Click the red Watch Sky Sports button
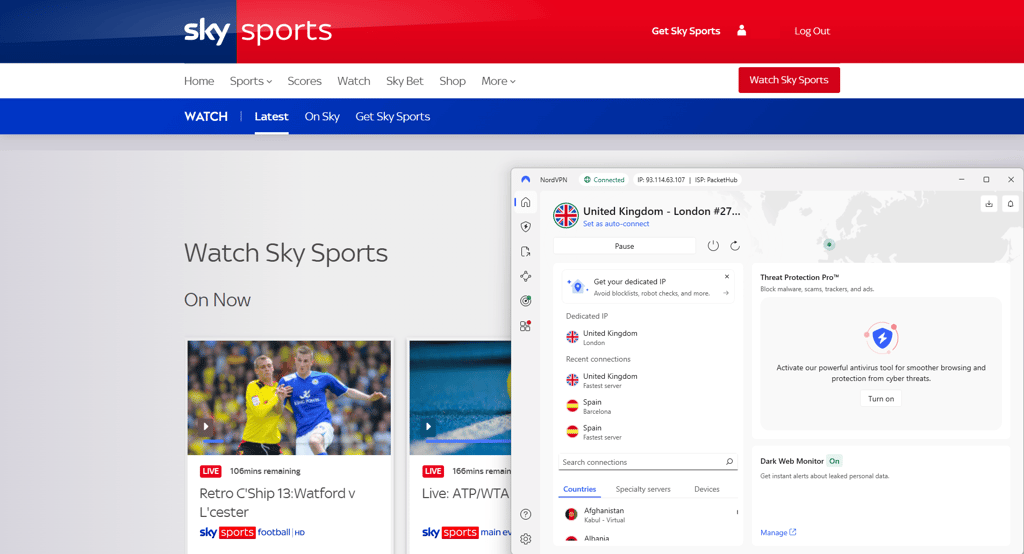The image size is (1024, 554). point(789,80)
